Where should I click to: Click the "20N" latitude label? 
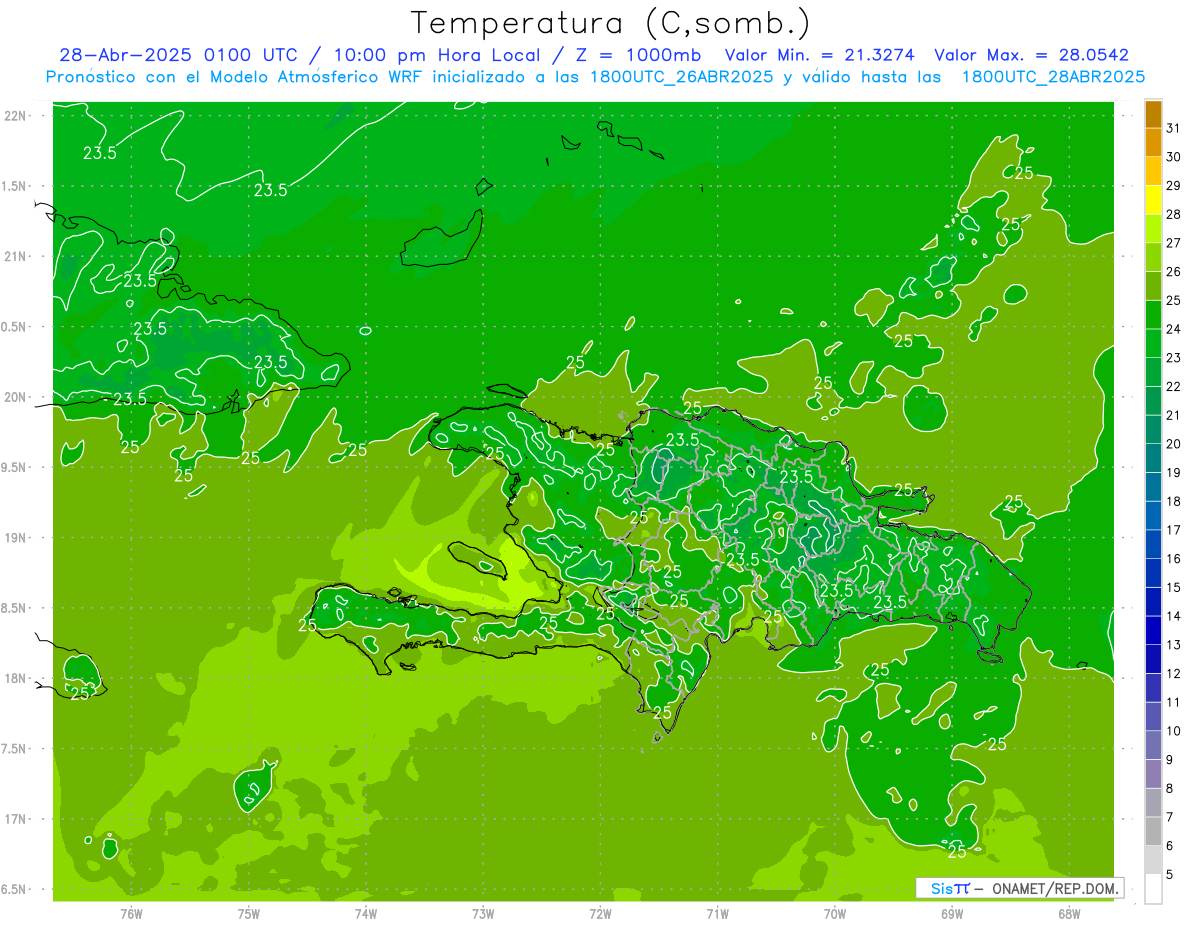click(x=15, y=397)
